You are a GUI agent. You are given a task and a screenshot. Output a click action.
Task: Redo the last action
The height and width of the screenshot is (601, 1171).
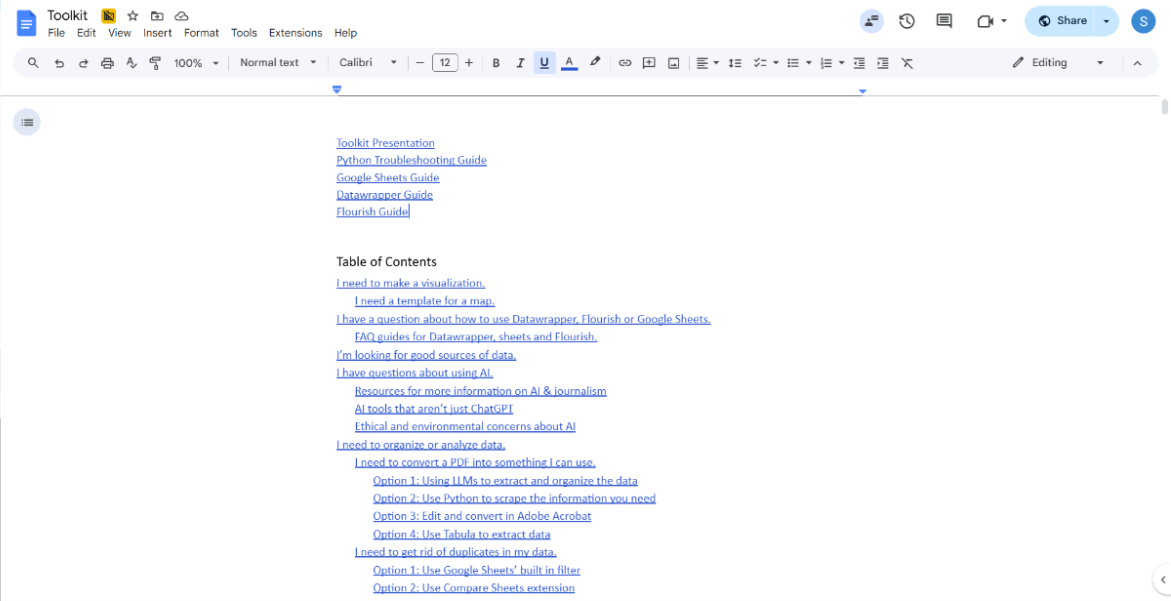point(83,63)
